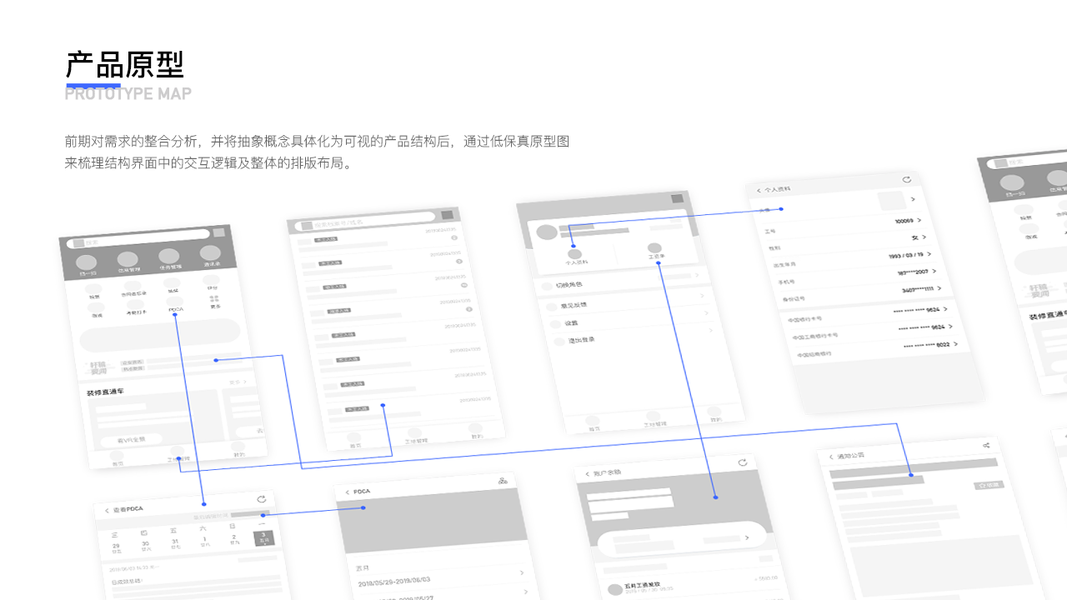Click the small grey tag button in 通知公告 screen
The image size is (1067, 600).
coord(989,485)
